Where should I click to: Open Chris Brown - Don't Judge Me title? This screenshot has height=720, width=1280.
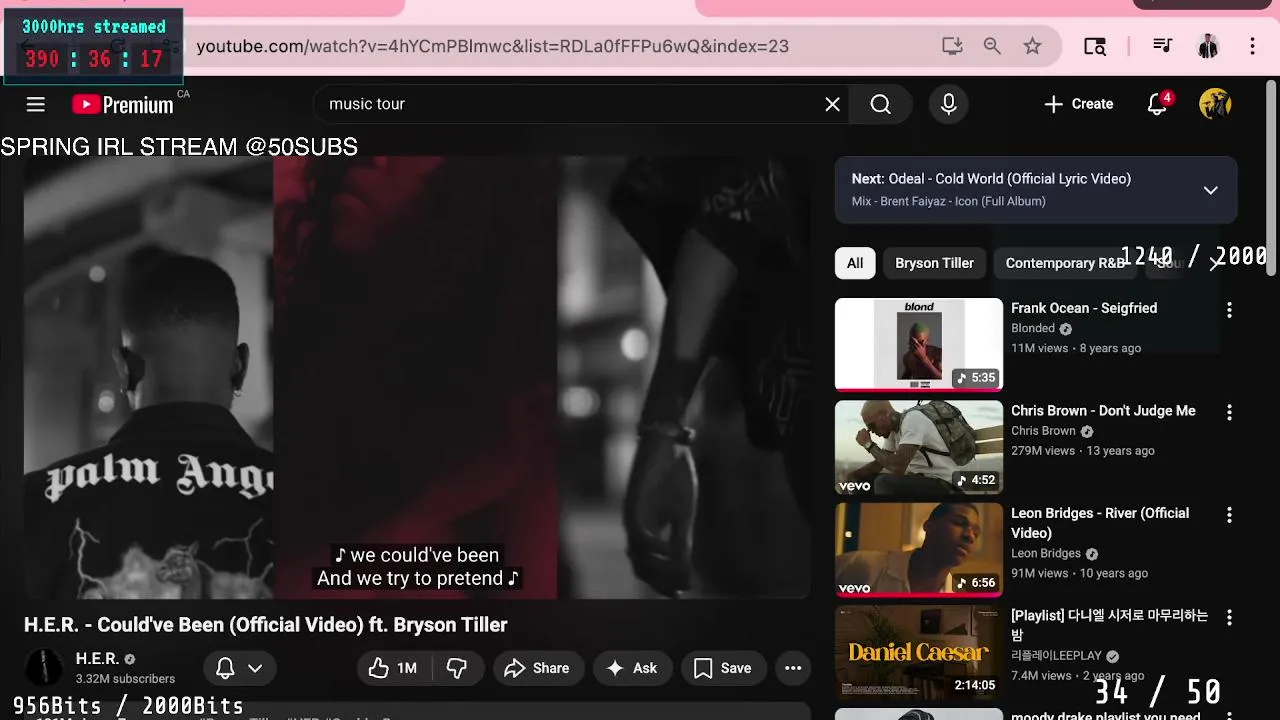click(1103, 410)
